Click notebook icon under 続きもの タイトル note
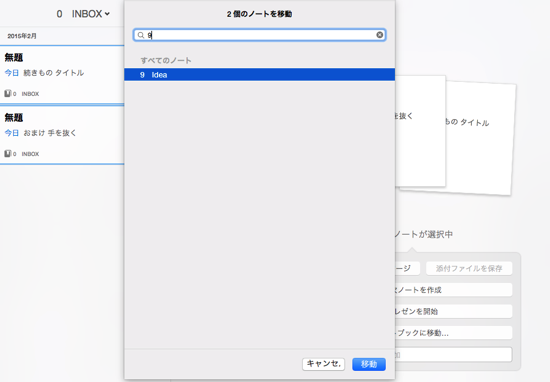 click(x=7, y=94)
